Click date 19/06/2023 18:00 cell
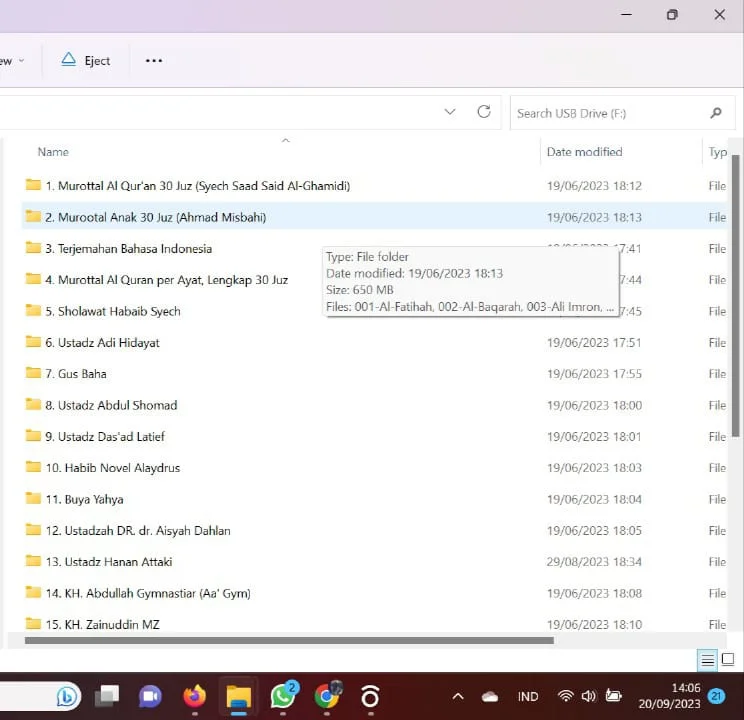This screenshot has height=720, width=744. (x=594, y=405)
